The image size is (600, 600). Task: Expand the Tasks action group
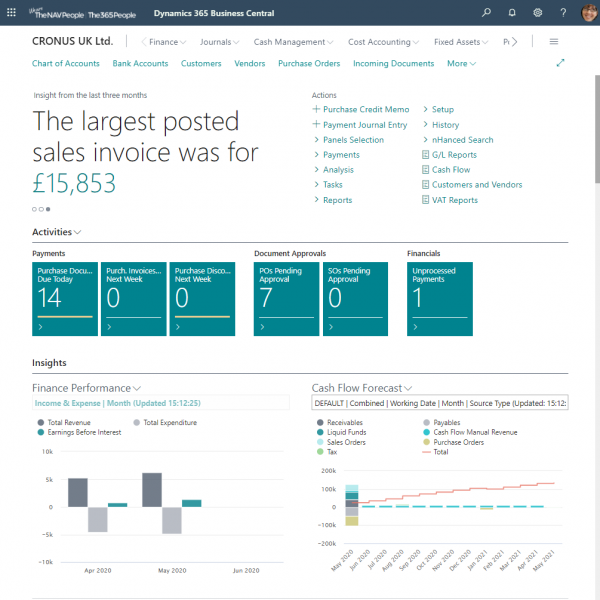pyautogui.click(x=328, y=184)
